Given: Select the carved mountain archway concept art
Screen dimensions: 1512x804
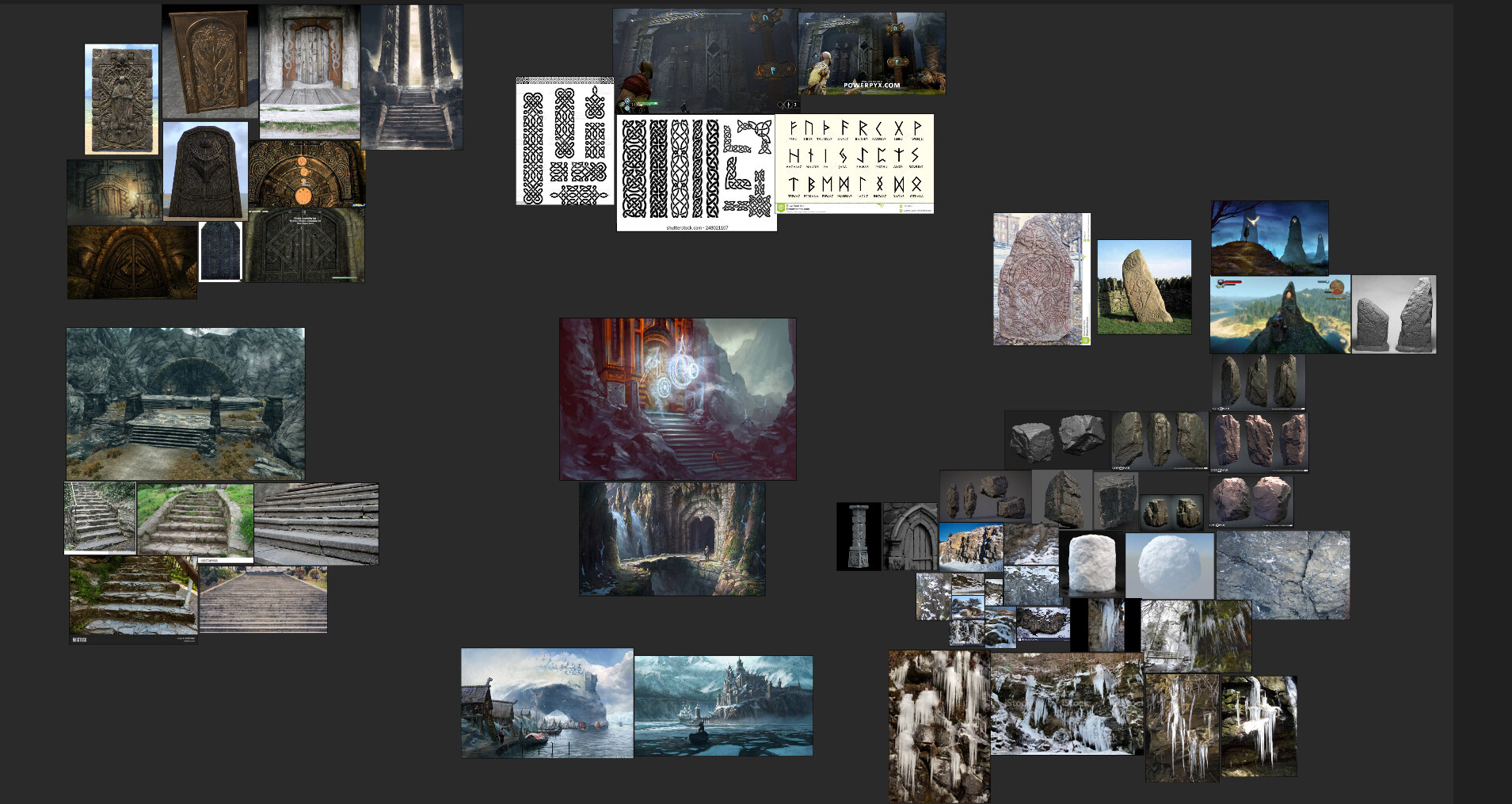Looking at the screenshot, I should point(672,539).
